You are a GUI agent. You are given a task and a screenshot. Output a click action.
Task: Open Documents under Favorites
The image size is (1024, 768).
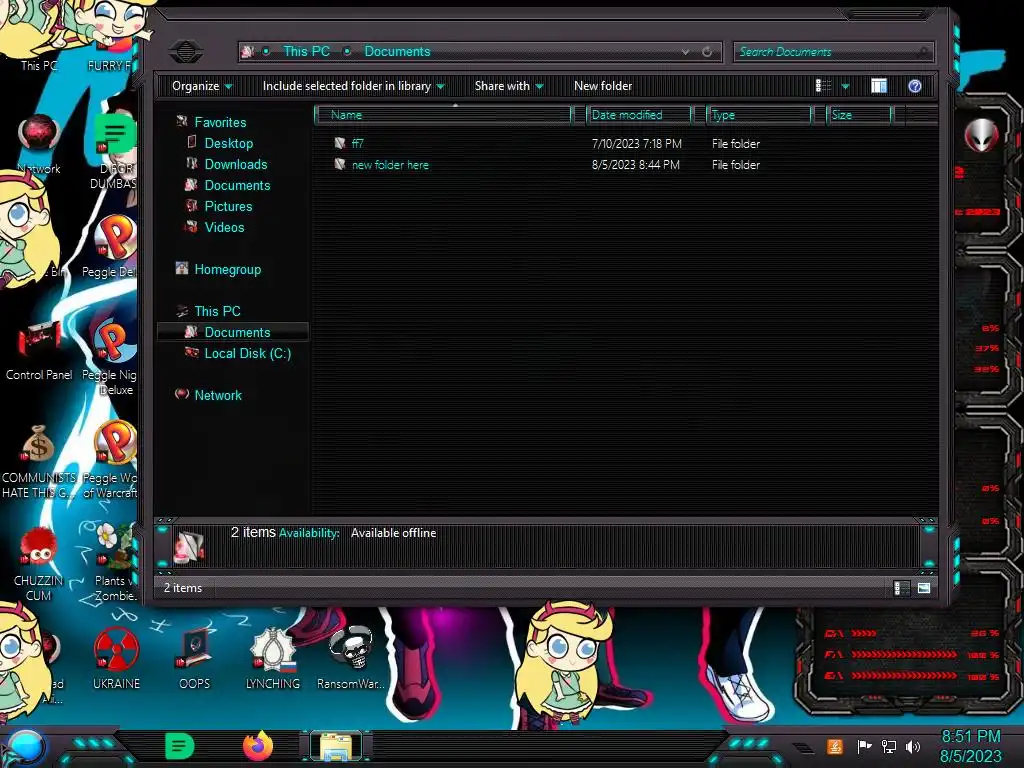pos(237,185)
